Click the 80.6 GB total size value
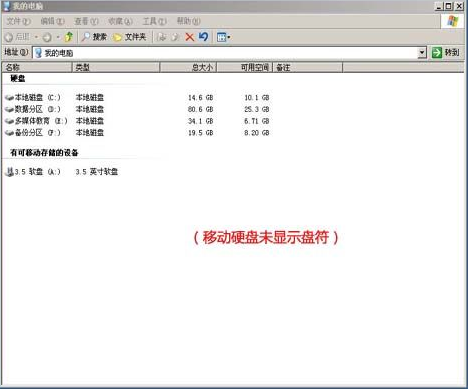The width and height of the screenshot is (468, 389). pos(200,109)
